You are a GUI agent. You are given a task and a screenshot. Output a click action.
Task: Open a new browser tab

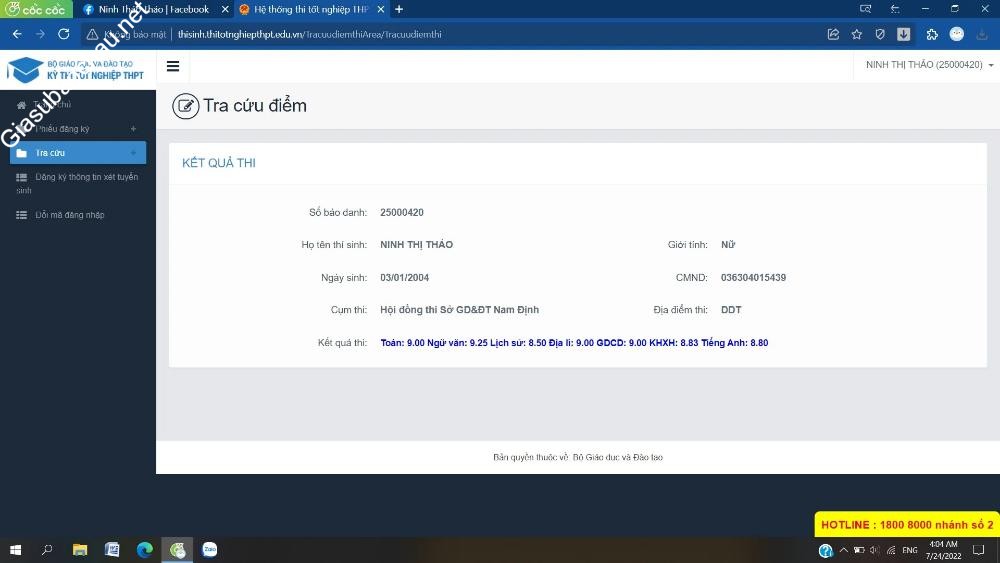coord(399,9)
